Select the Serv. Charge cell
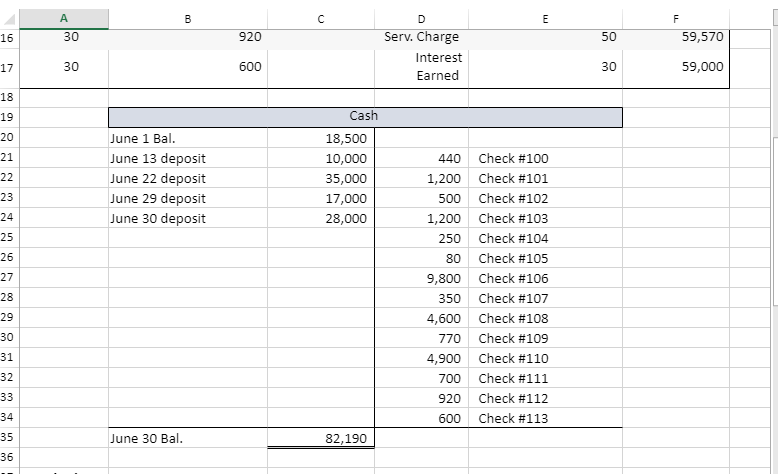778x474 pixels. coord(421,37)
